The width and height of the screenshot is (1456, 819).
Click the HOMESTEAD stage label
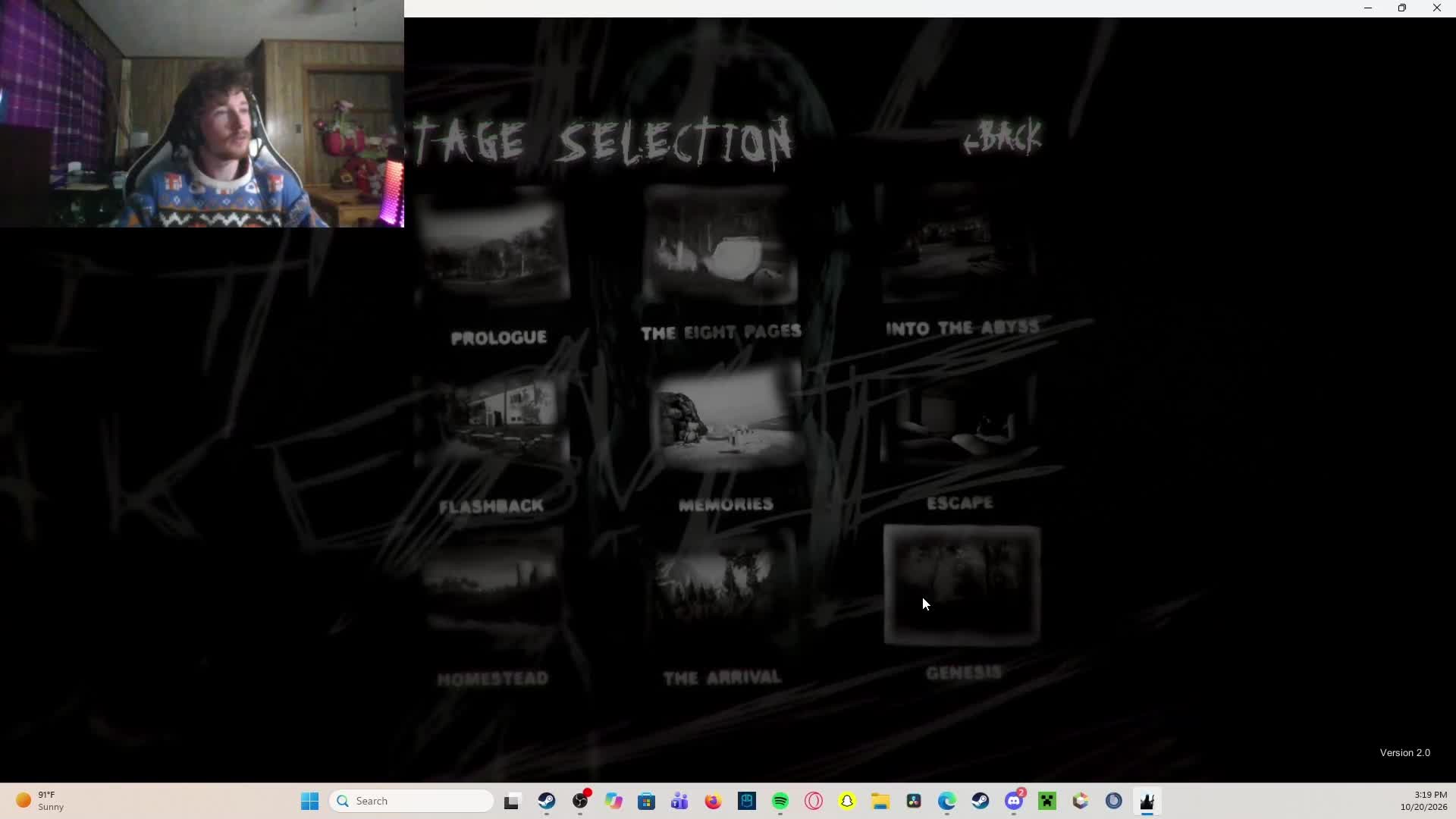[493, 679]
